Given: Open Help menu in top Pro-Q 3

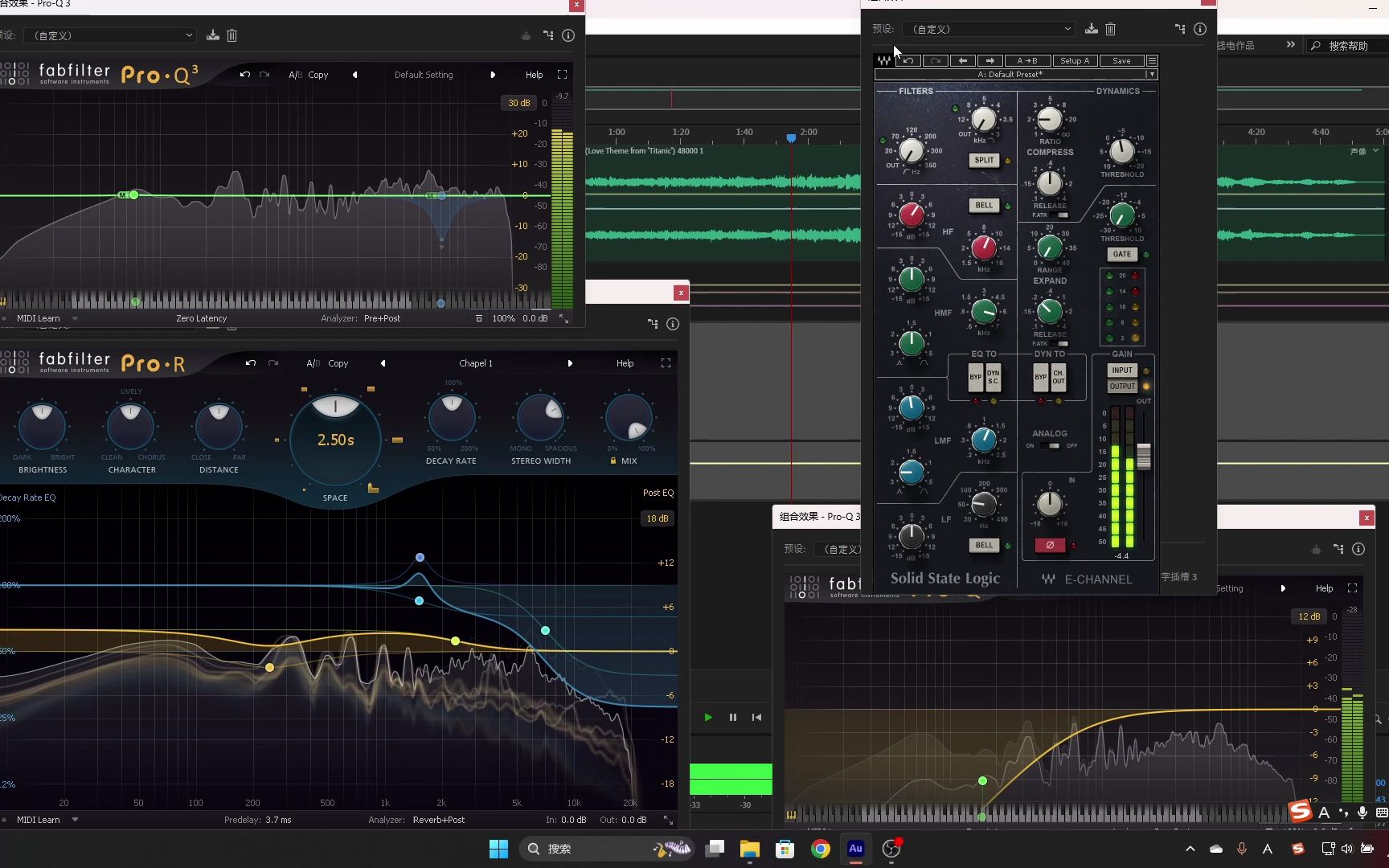Looking at the screenshot, I should [534, 75].
